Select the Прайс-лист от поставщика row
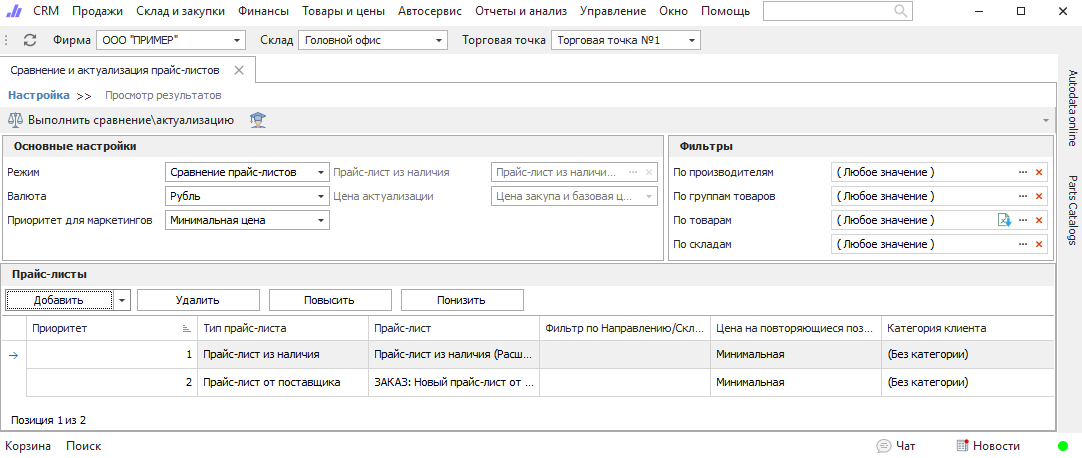 (x=540, y=382)
